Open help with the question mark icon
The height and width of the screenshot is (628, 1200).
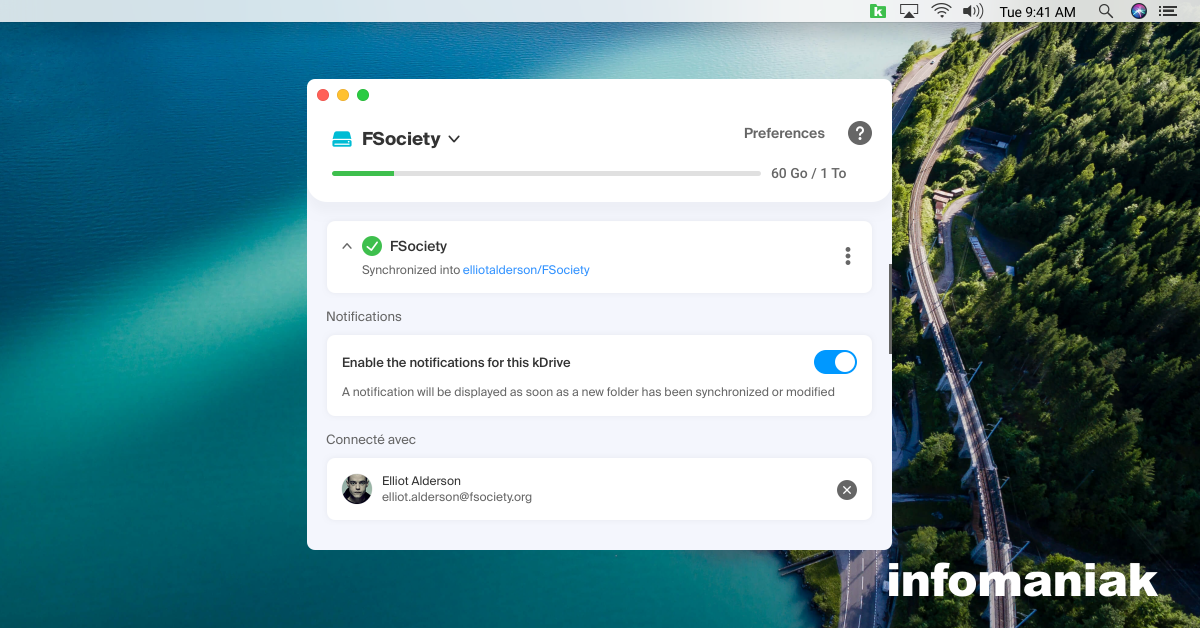point(860,133)
